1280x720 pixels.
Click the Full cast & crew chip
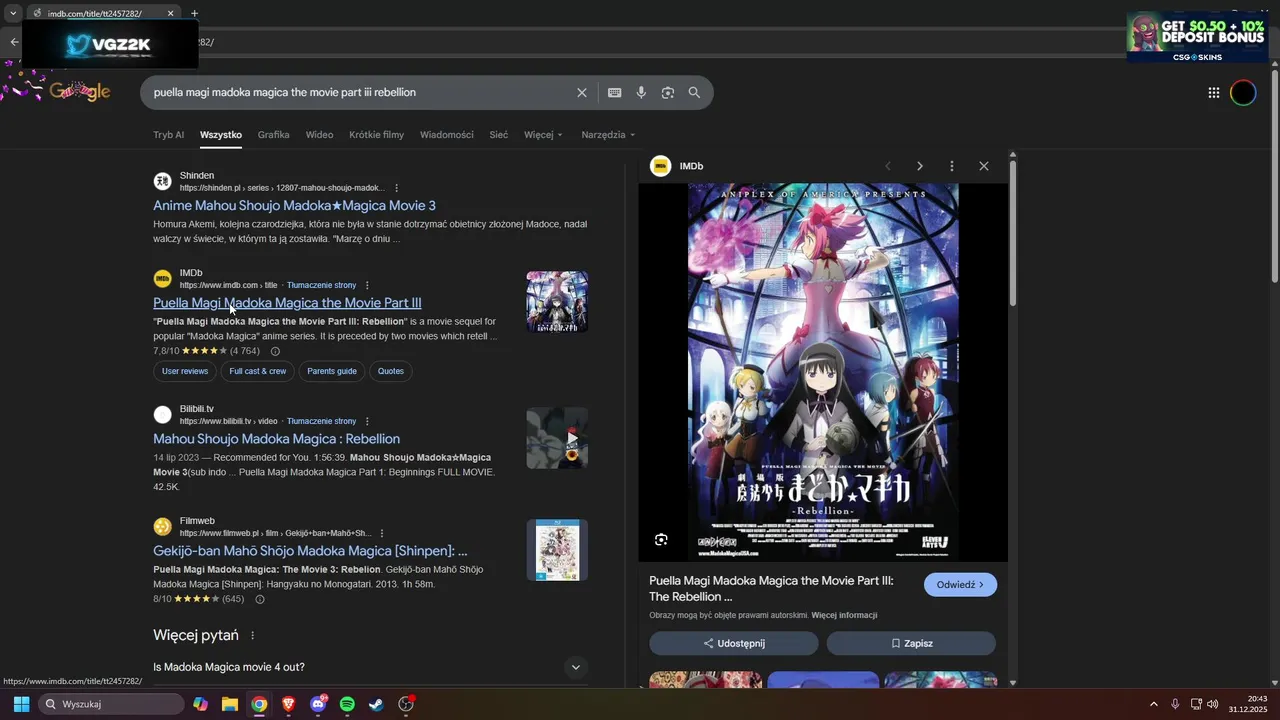(257, 371)
